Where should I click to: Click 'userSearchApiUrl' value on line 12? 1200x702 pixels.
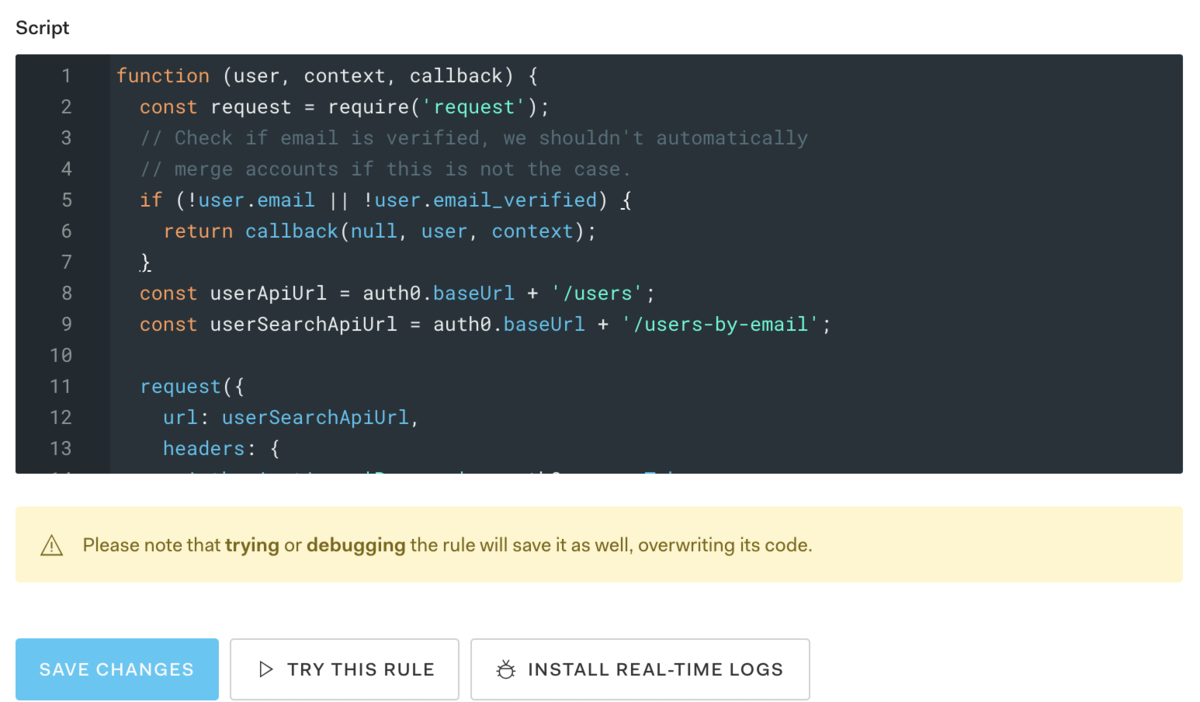coord(315,417)
